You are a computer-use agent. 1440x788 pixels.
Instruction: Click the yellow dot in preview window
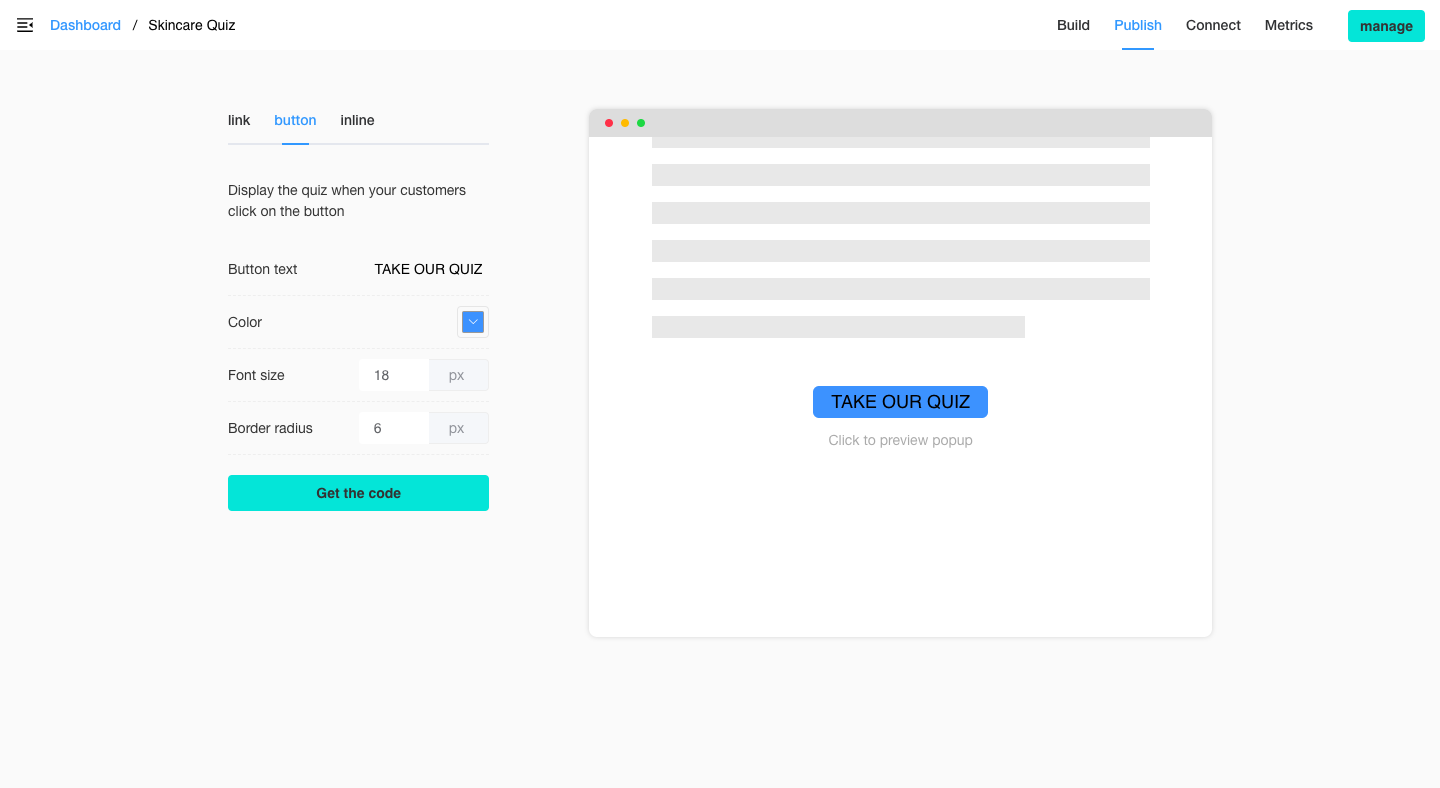[x=625, y=123]
